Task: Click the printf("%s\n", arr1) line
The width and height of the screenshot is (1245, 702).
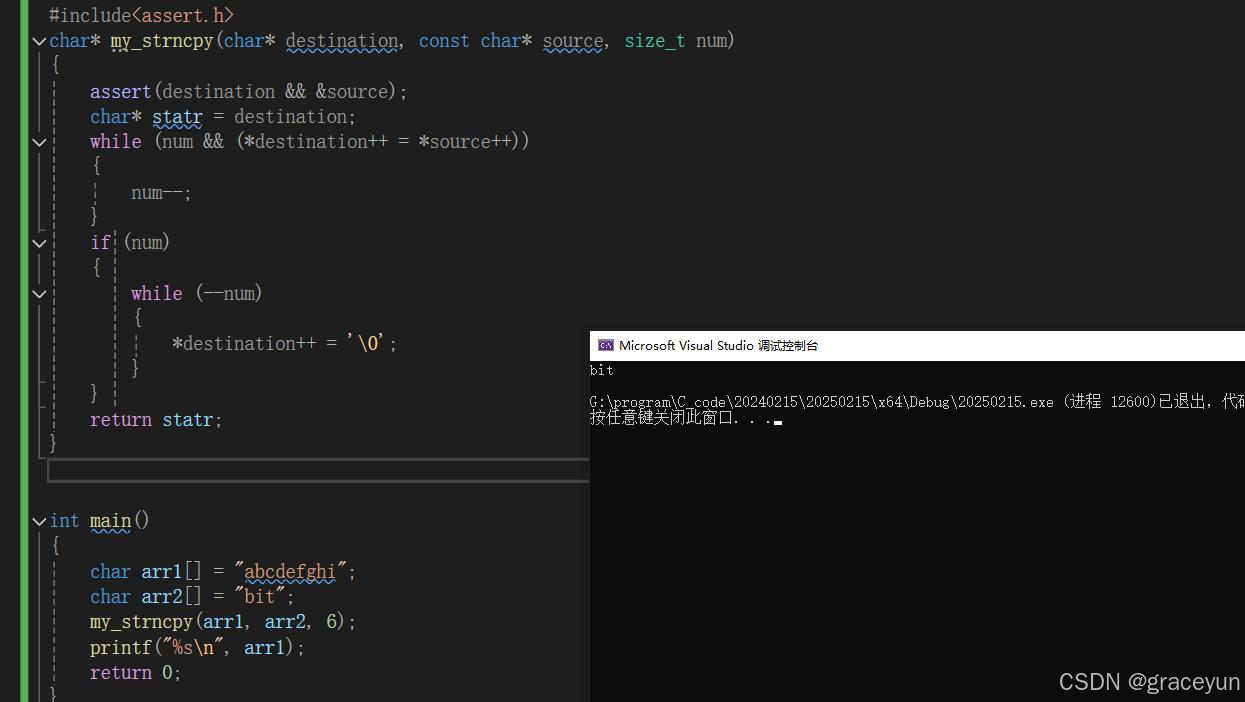Action: 197,647
